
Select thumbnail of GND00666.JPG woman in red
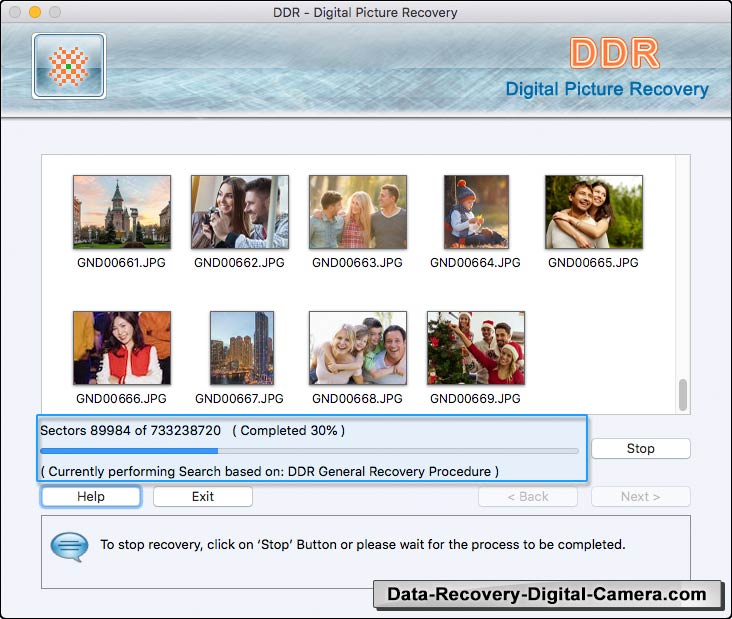122,348
